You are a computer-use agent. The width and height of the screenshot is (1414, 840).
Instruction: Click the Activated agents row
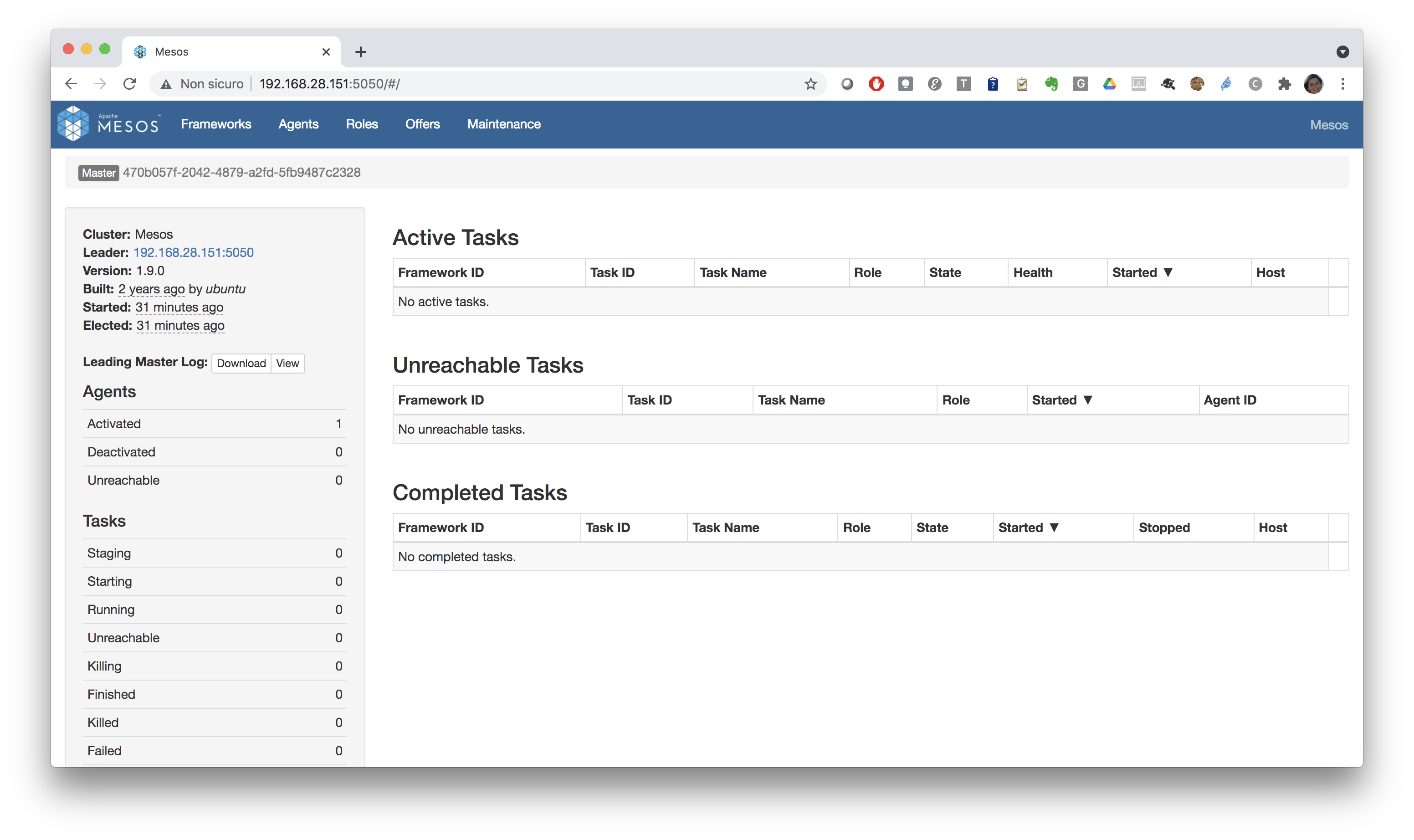215,423
